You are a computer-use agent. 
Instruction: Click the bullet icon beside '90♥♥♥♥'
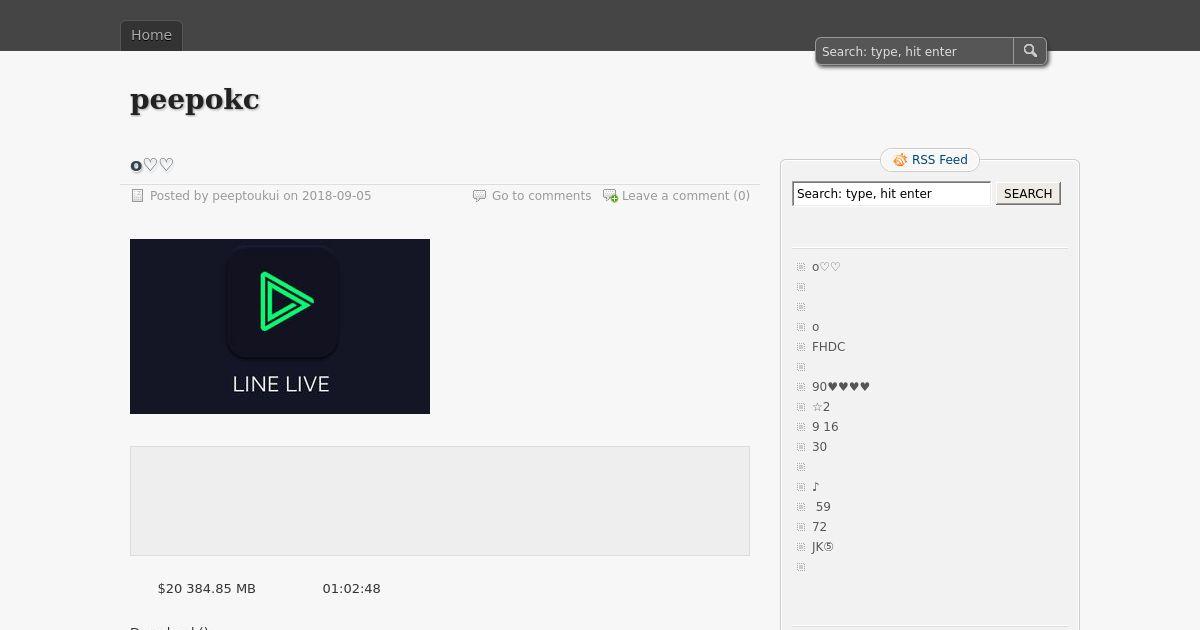801,387
